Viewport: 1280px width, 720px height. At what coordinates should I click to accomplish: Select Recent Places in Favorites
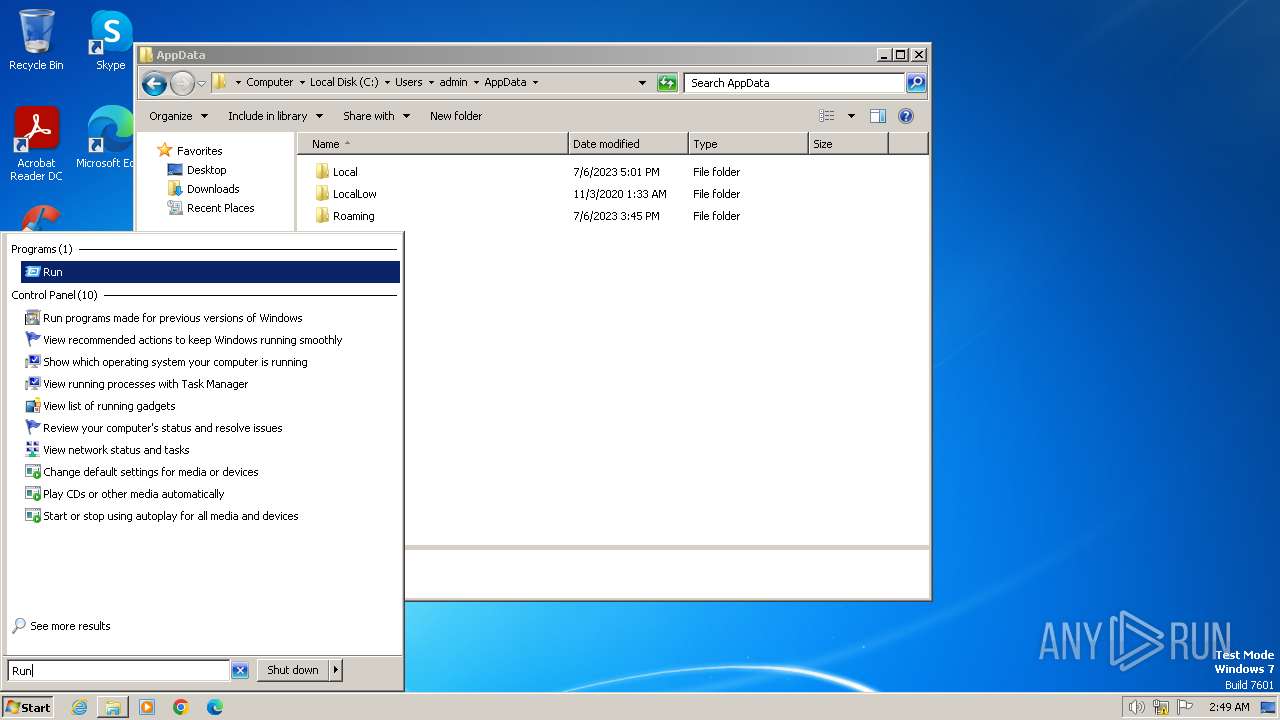pos(211,208)
